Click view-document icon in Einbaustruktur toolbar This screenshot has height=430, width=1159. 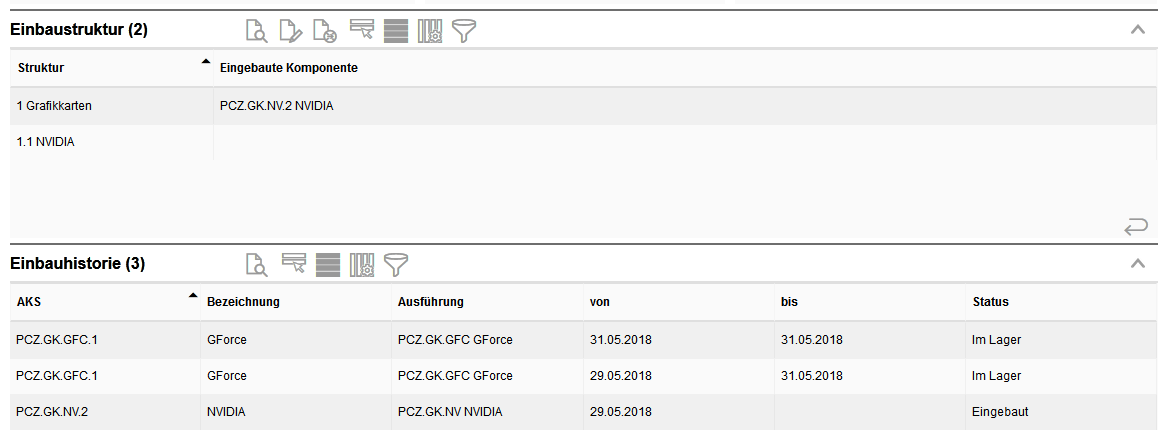click(x=257, y=31)
